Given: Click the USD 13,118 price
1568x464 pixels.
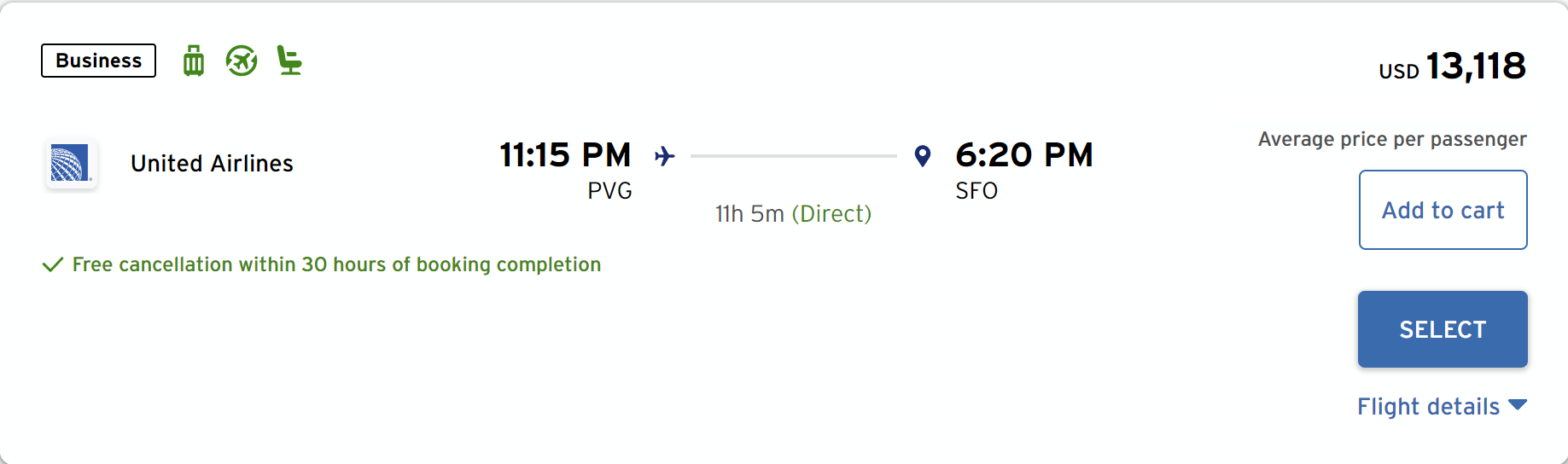Looking at the screenshot, I should pyautogui.click(x=1452, y=67).
